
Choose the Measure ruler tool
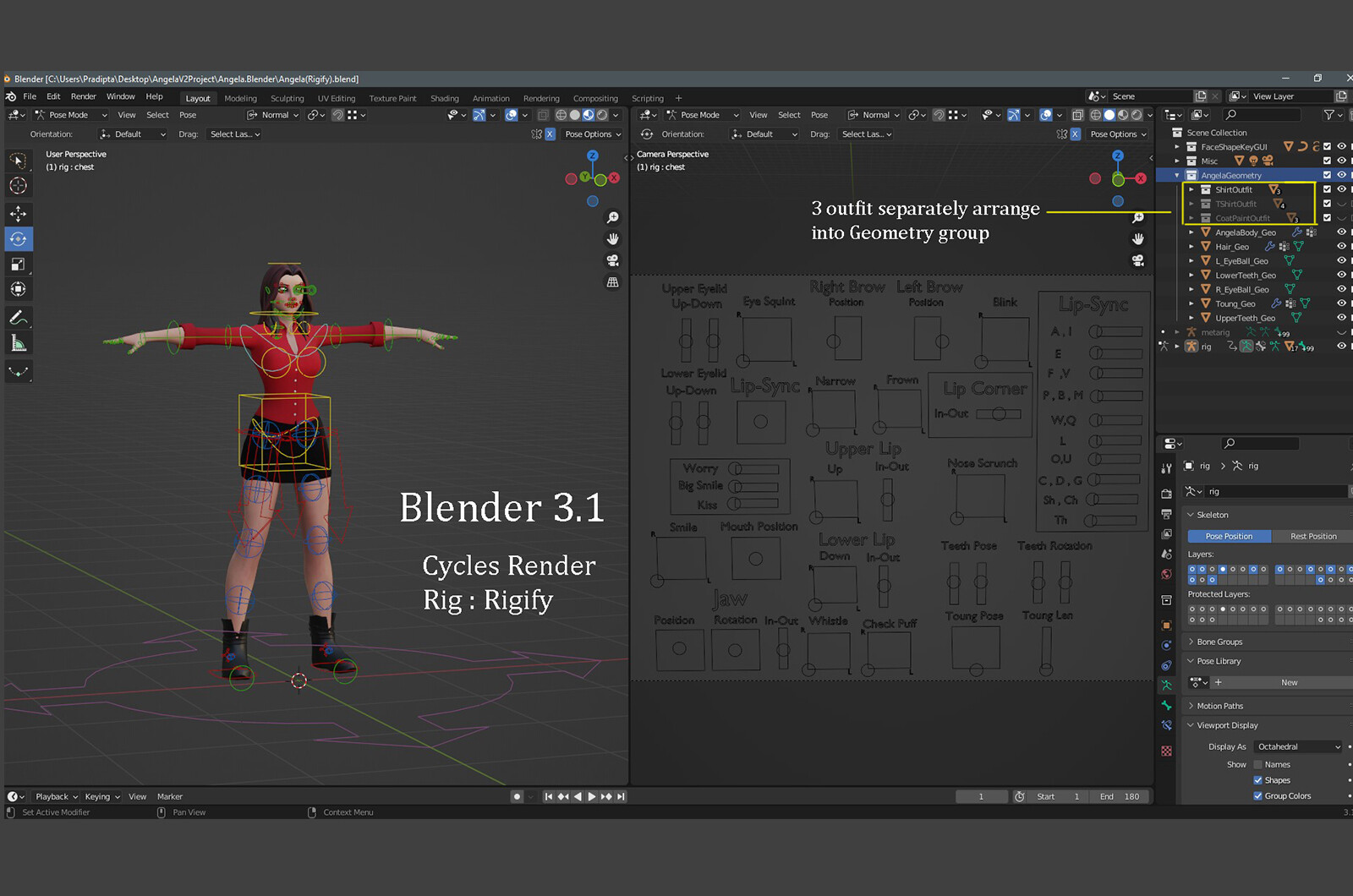tap(18, 343)
